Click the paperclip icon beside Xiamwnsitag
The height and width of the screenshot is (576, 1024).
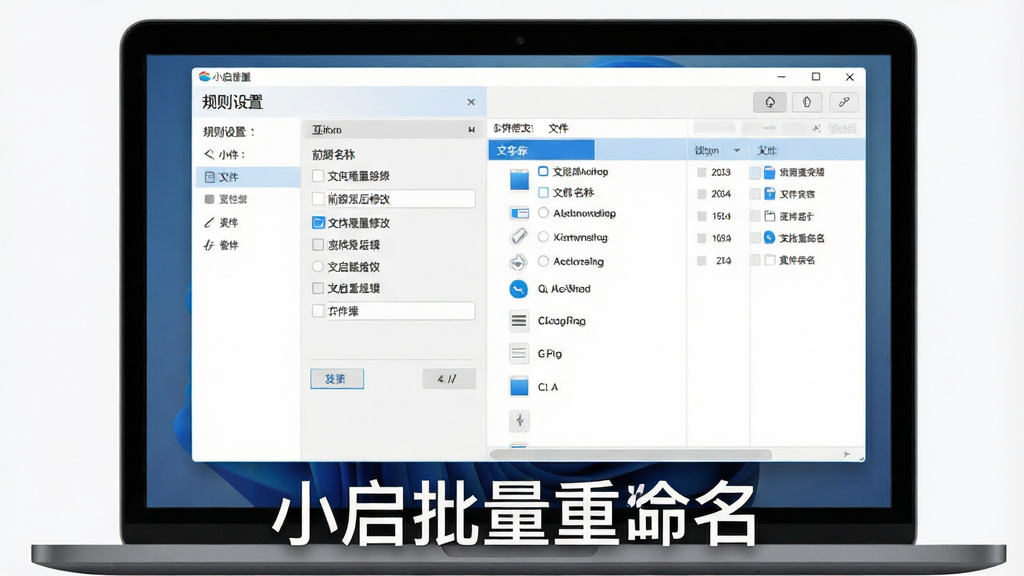pos(519,236)
